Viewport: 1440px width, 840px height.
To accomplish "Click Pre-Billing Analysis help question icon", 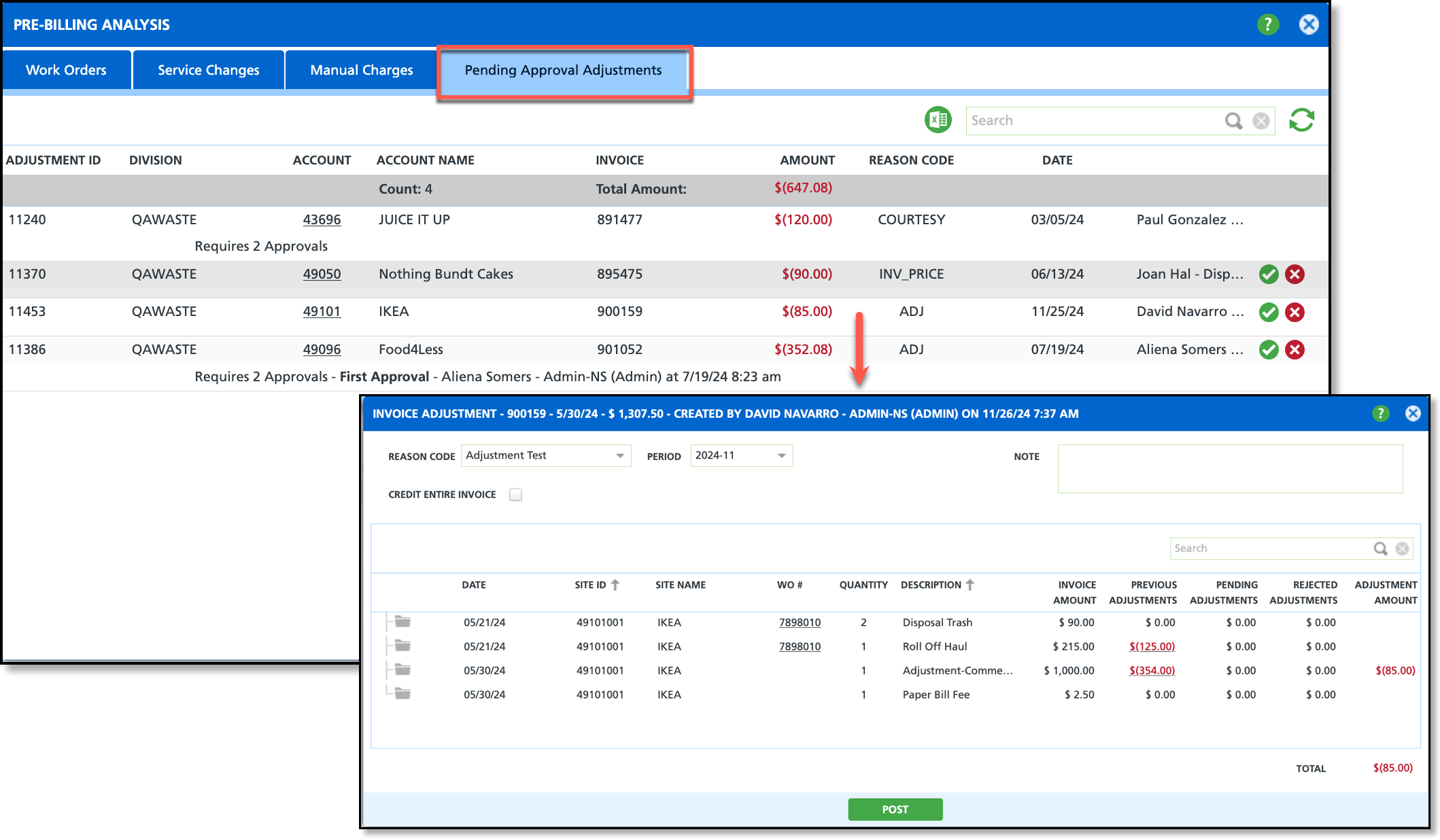I will (1267, 24).
